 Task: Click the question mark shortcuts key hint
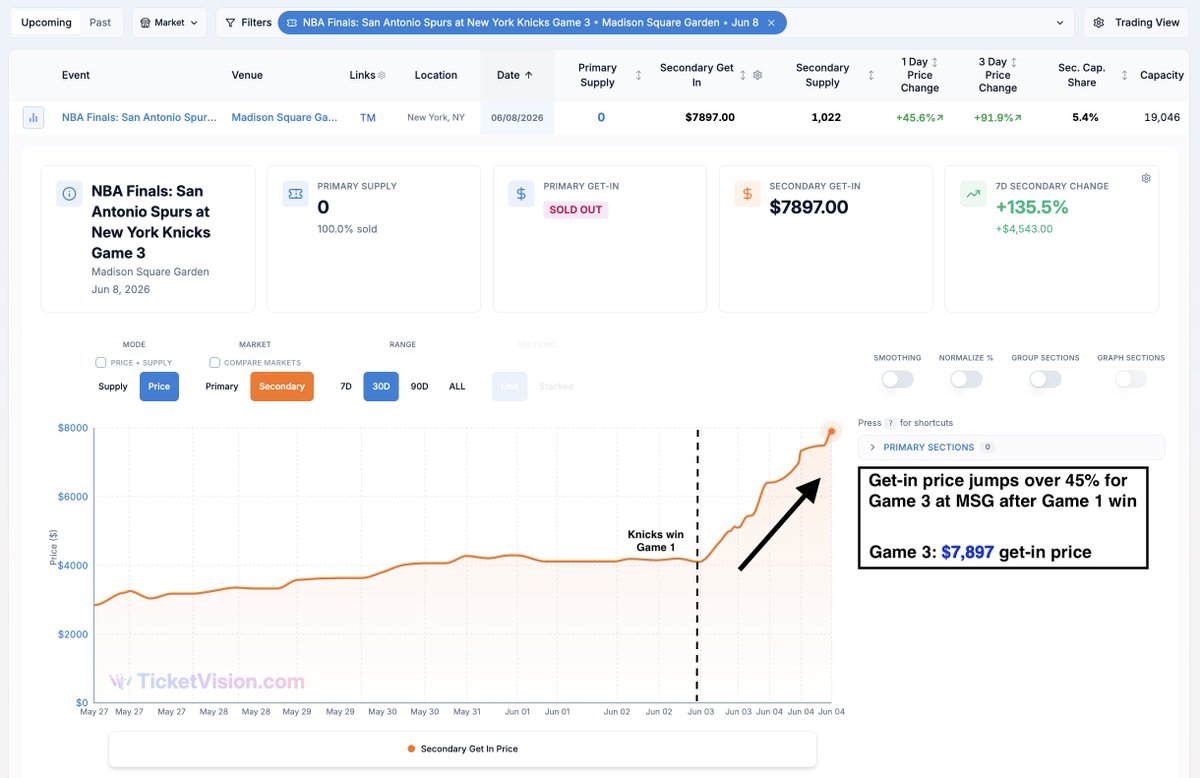(x=890, y=423)
